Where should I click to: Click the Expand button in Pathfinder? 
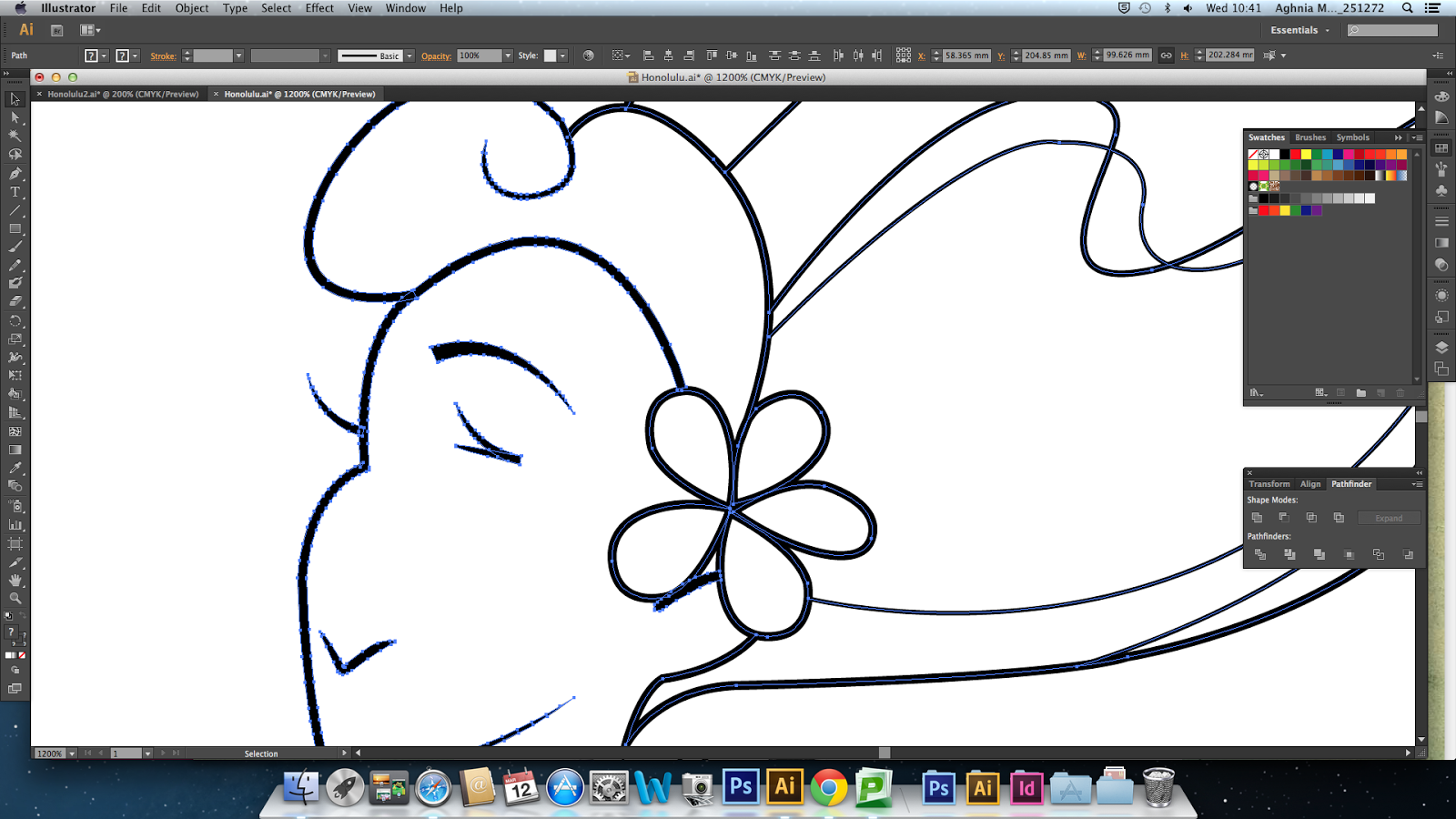coord(1389,518)
